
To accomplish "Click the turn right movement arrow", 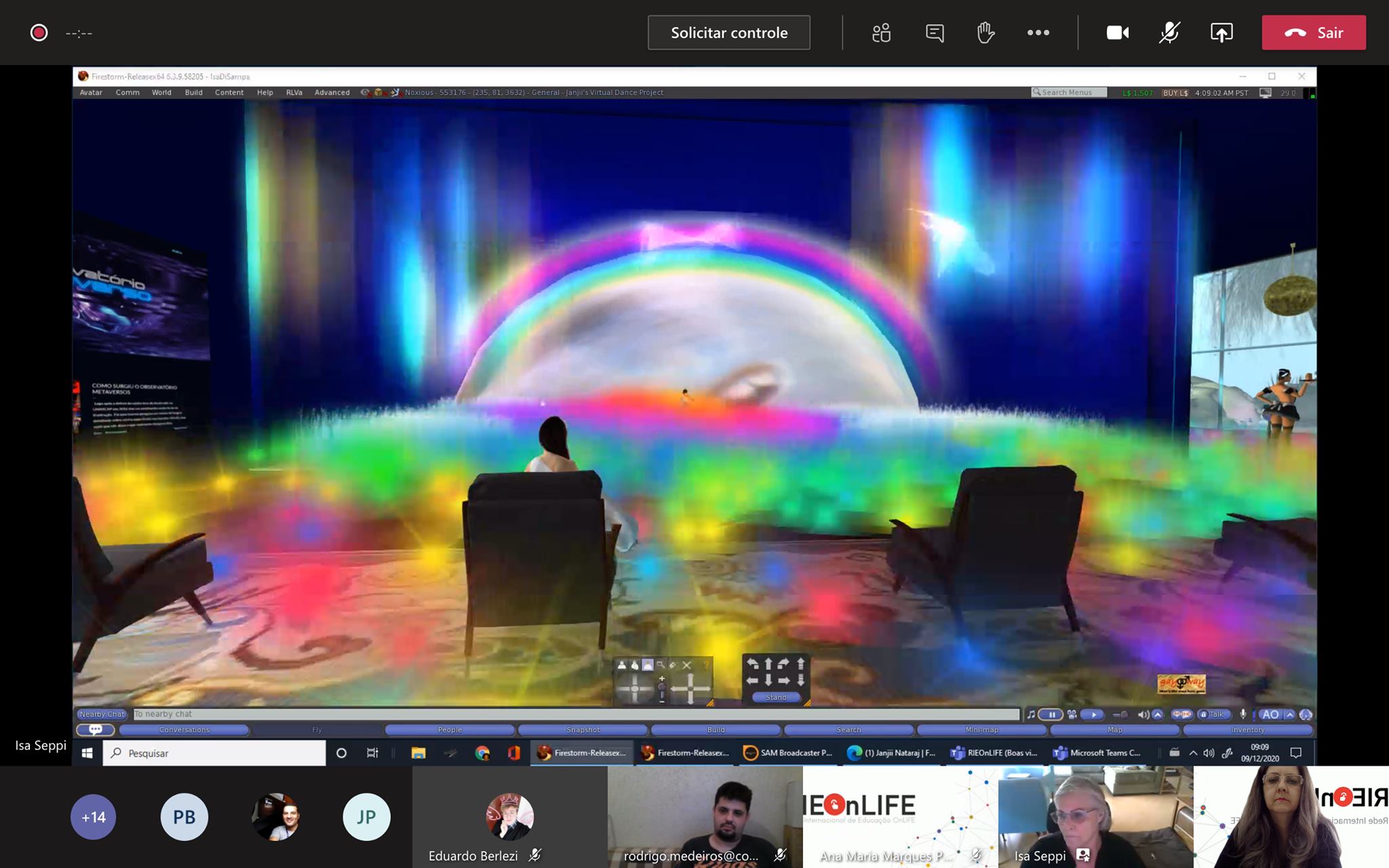I will pos(783,665).
